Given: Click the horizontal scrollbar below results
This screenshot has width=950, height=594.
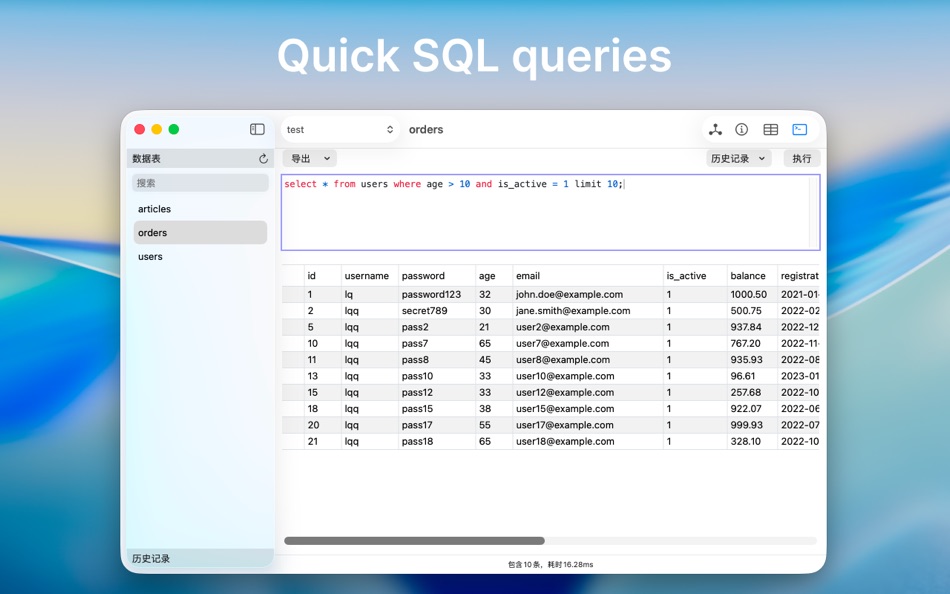Looking at the screenshot, I should pyautogui.click(x=414, y=539).
